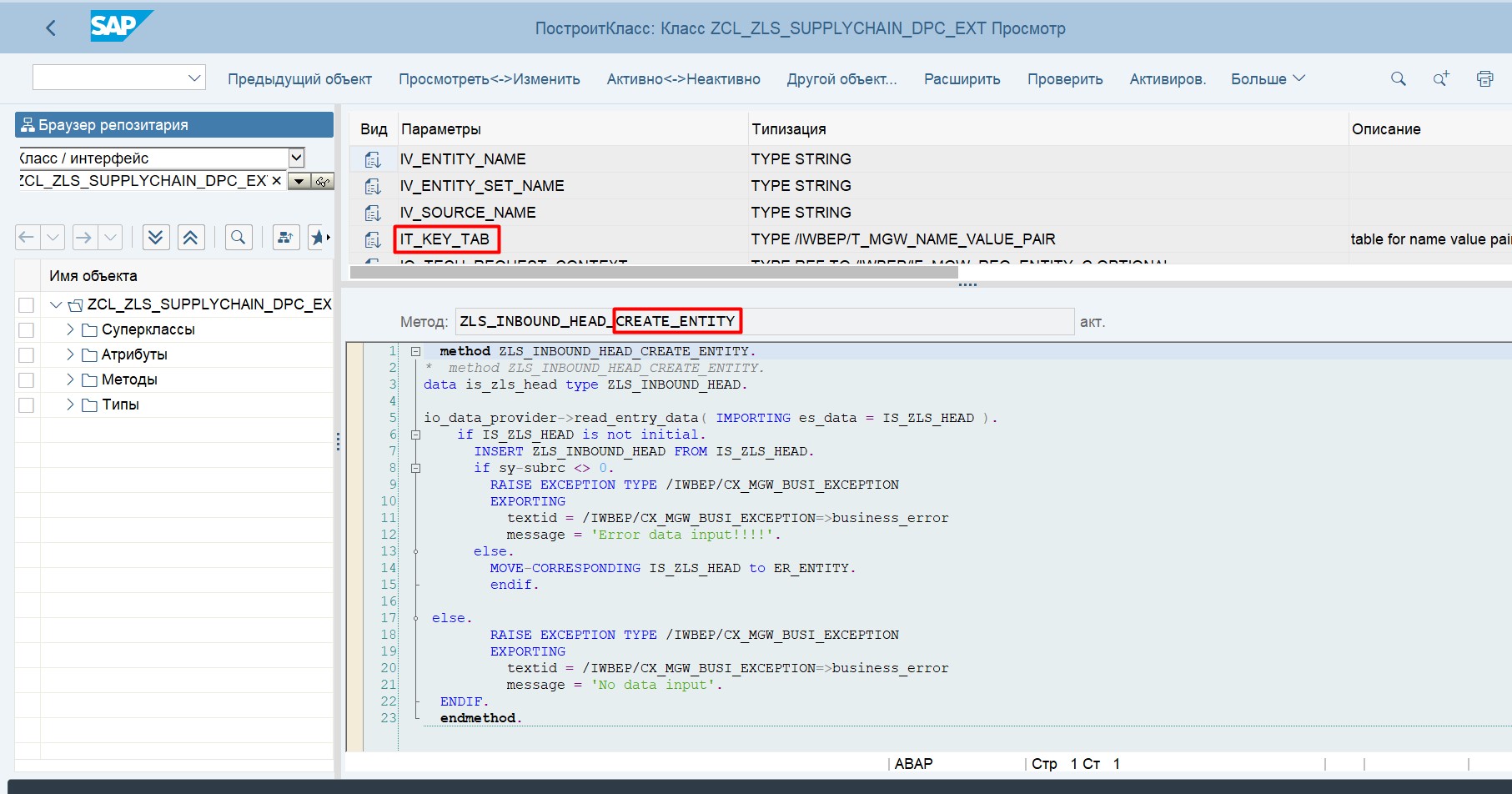Tick checkbox for Методы row
Viewport: 1512px width, 794px height.
(x=27, y=380)
